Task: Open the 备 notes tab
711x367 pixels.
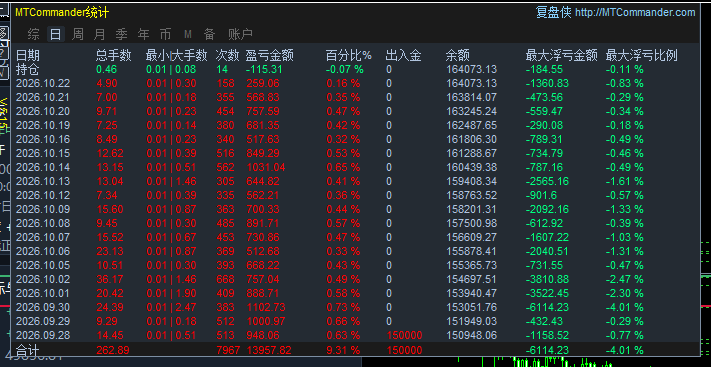Action: click(x=209, y=34)
